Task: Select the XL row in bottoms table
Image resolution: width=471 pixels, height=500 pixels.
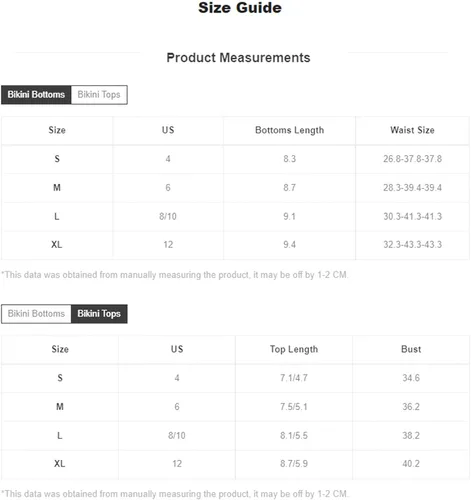Action: tap(235, 245)
